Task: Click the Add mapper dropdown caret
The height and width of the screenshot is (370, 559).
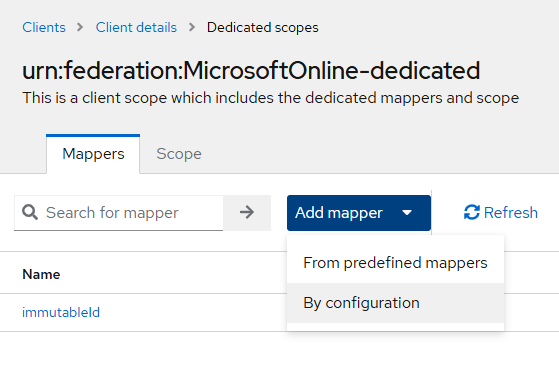Action: tap(407, 213)
